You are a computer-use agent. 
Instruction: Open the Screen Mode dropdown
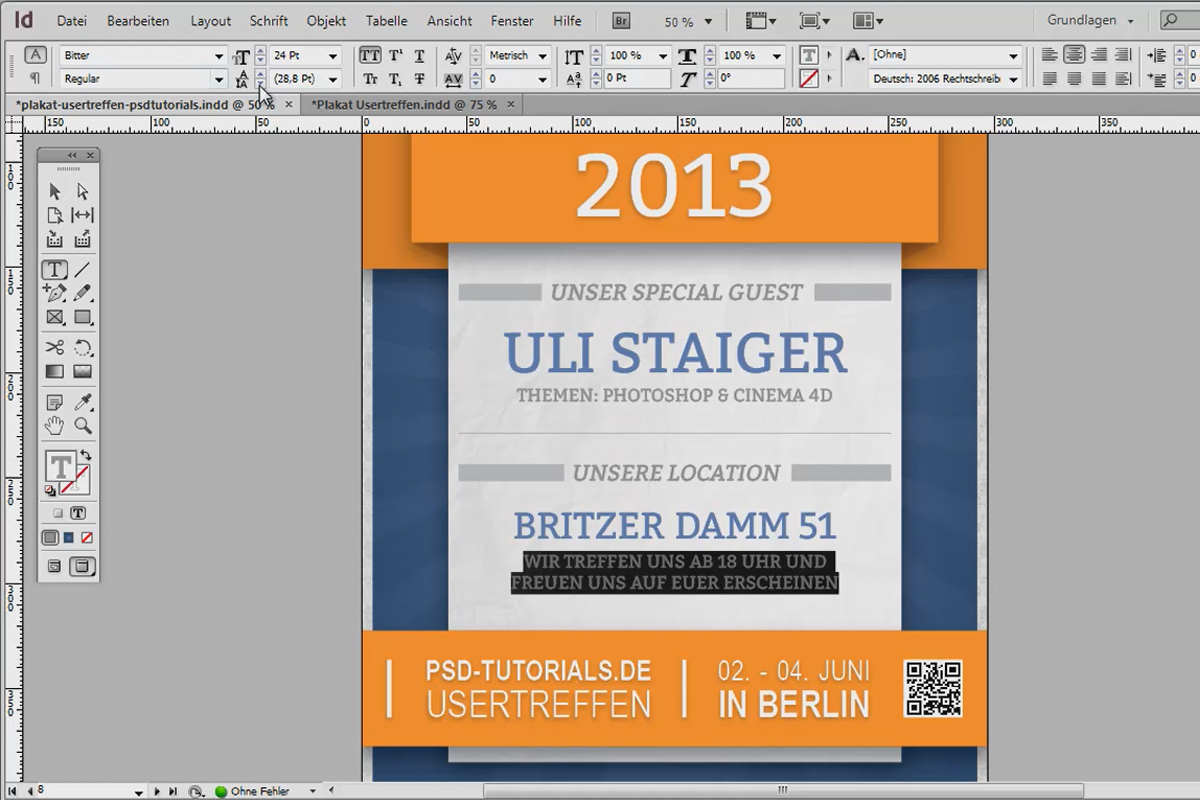[815, 20]
